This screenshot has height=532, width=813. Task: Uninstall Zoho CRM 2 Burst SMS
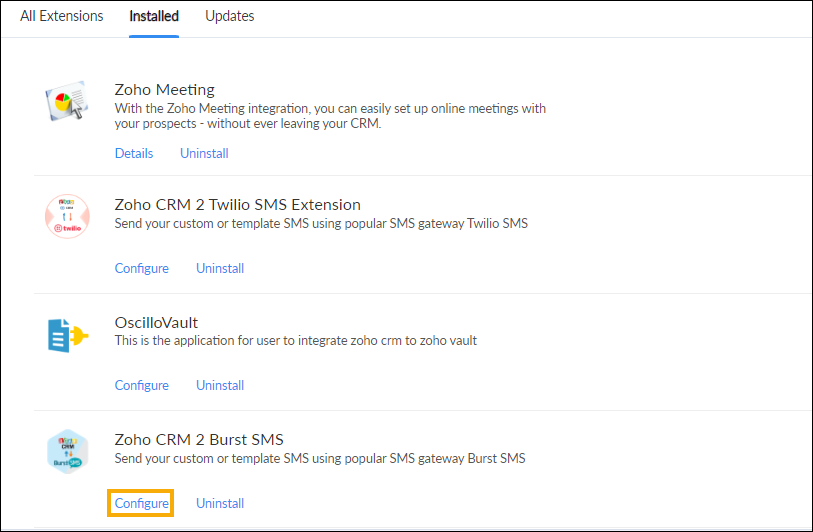click(220, 503)
